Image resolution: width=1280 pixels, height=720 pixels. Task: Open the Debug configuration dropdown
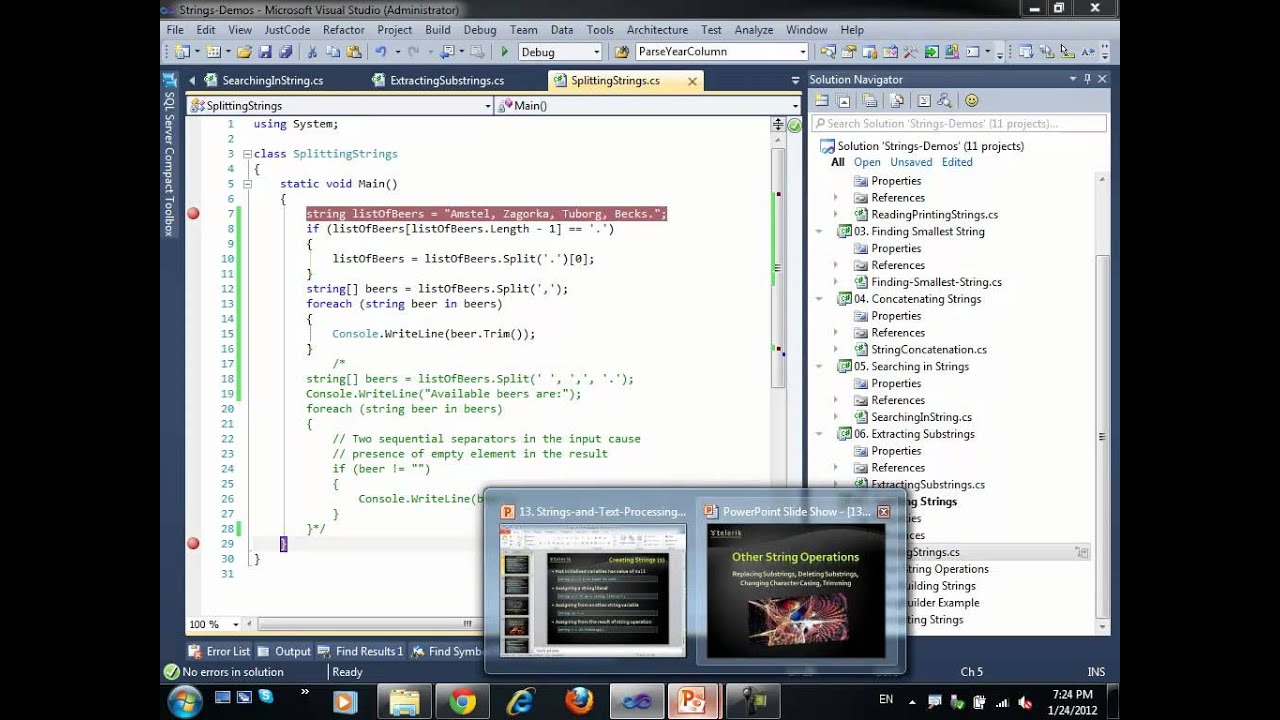597,52
